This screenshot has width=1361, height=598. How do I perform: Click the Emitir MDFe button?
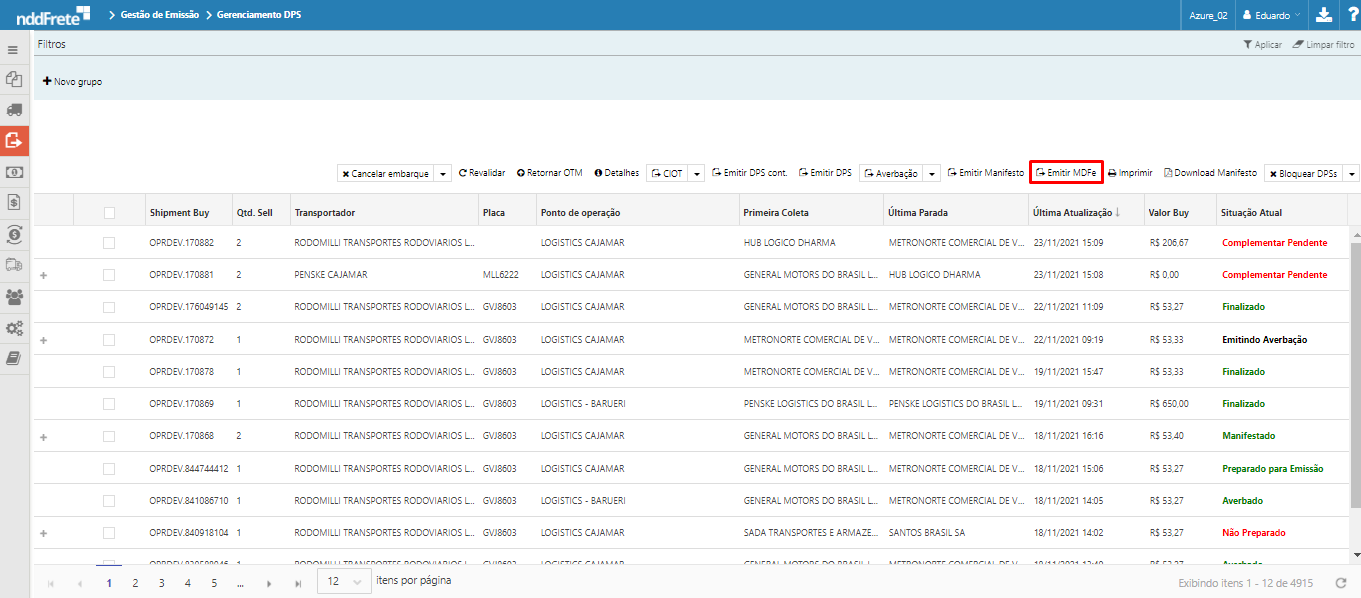[1066, 173]
